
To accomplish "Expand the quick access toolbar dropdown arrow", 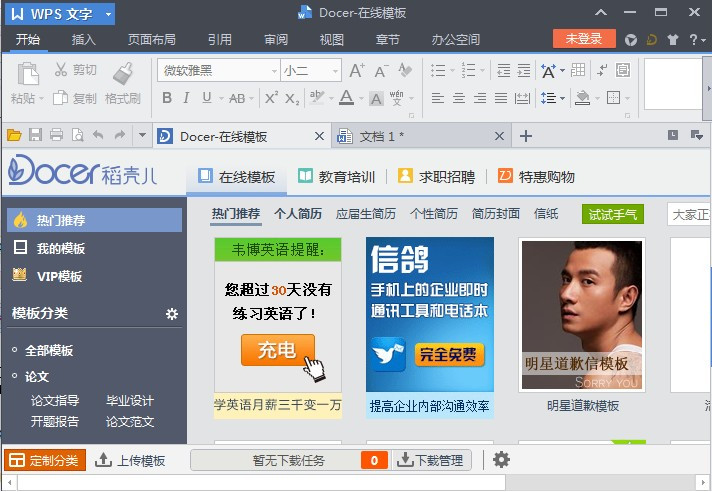I will (142, 135).
